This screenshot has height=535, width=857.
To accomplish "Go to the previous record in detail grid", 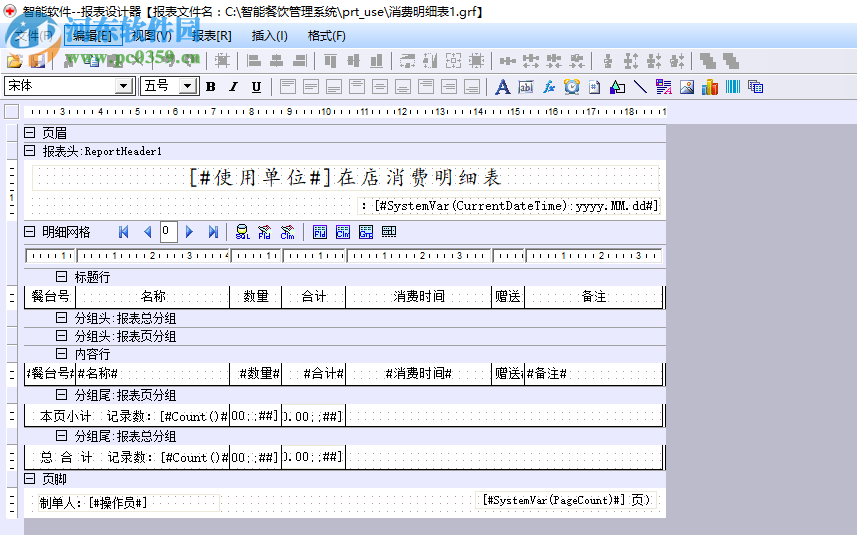I will point(147,232).
